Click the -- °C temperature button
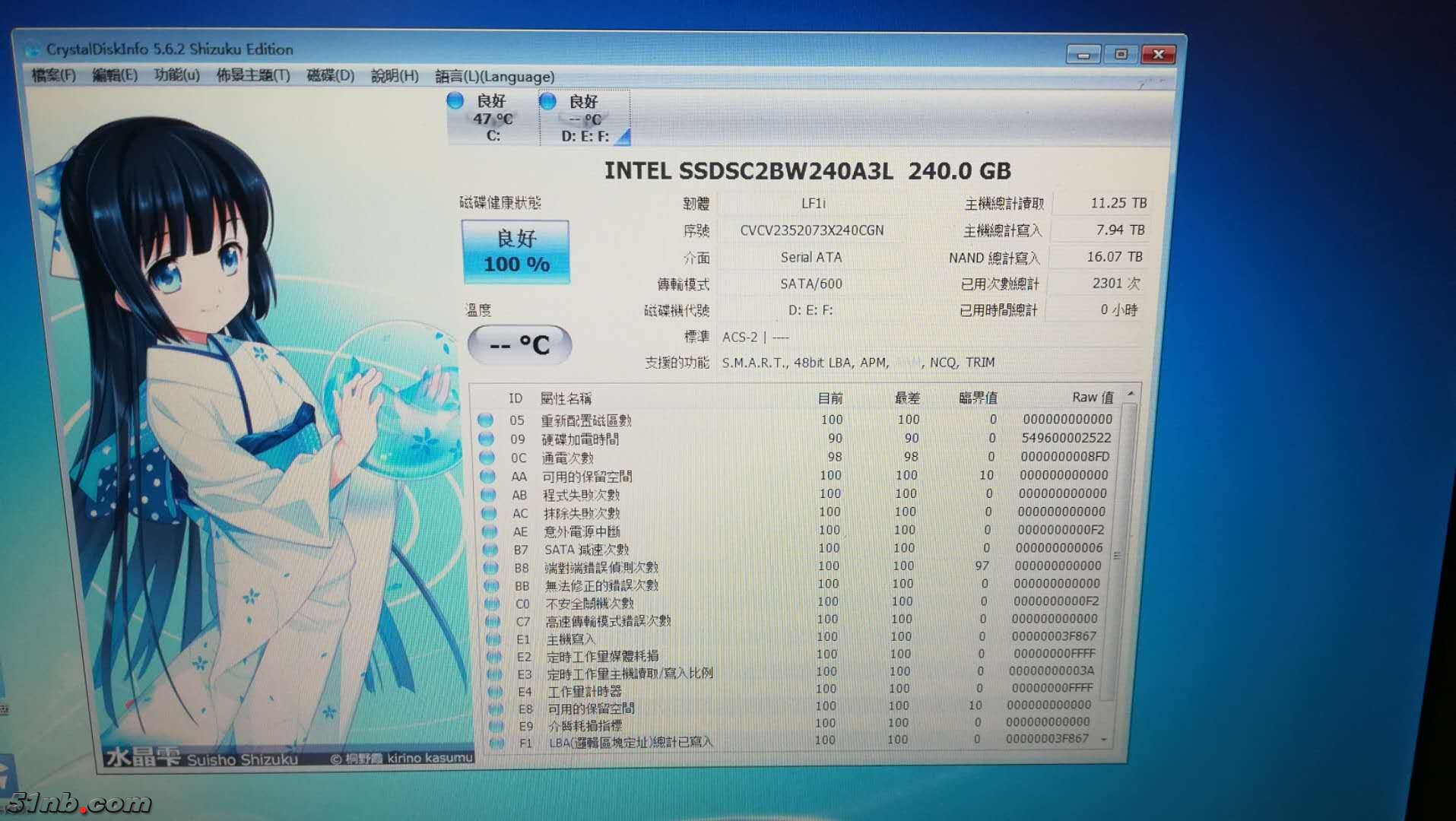 519,345
